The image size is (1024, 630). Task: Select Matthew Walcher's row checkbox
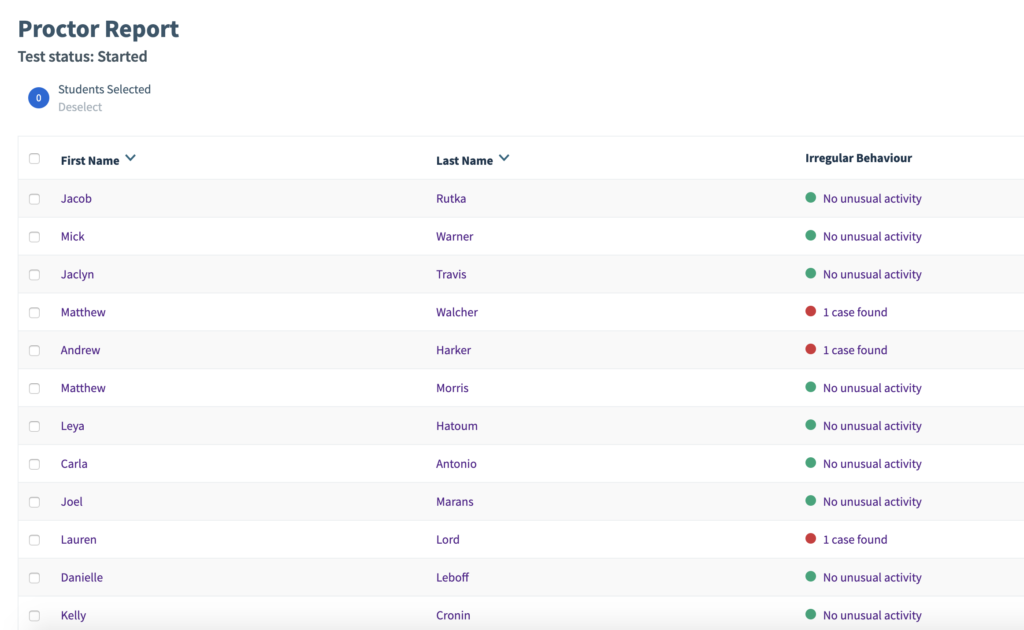pyautogui.click(x=35, y=313)
